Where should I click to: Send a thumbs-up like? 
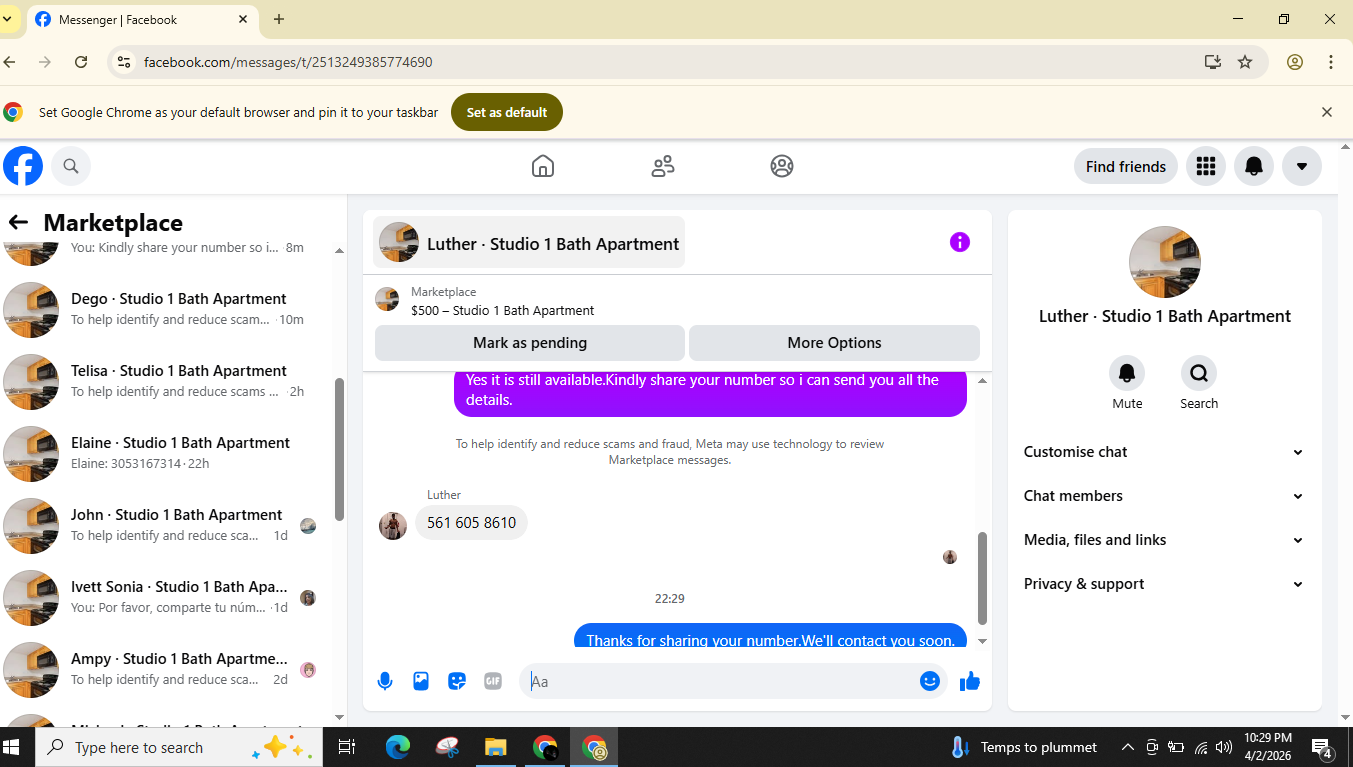pyautogui.click(x=970, y=681)
